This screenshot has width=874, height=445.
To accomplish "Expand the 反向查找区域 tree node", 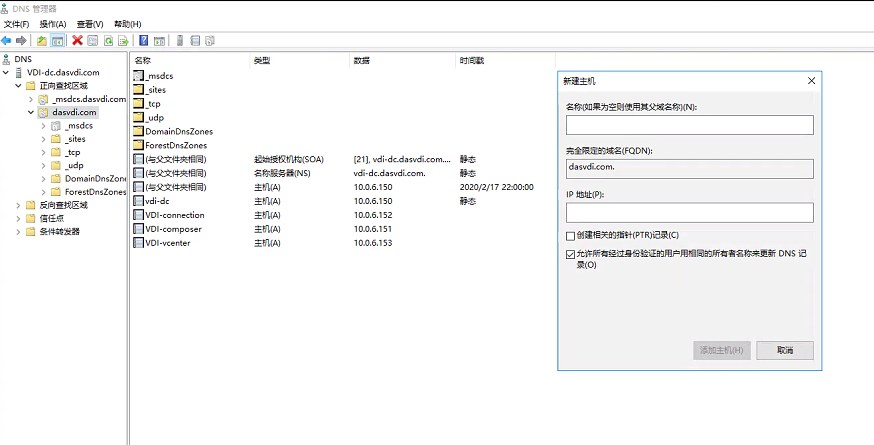I will tap(18, 205).
